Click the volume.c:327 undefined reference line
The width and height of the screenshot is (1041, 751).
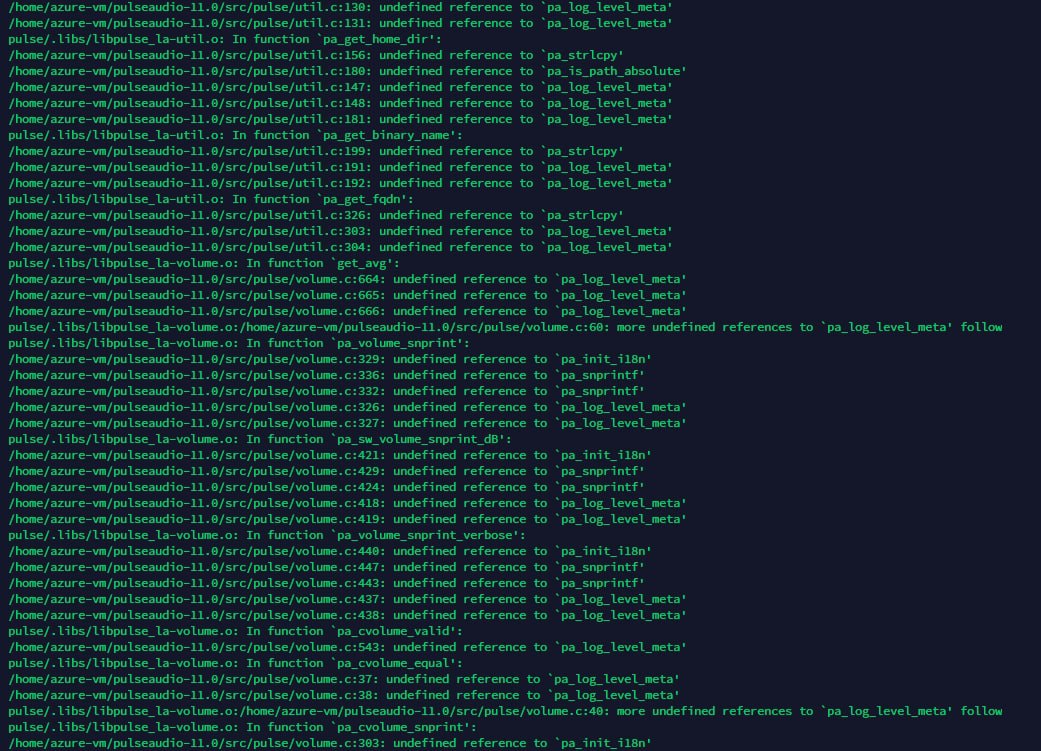(x=347, y=422)
